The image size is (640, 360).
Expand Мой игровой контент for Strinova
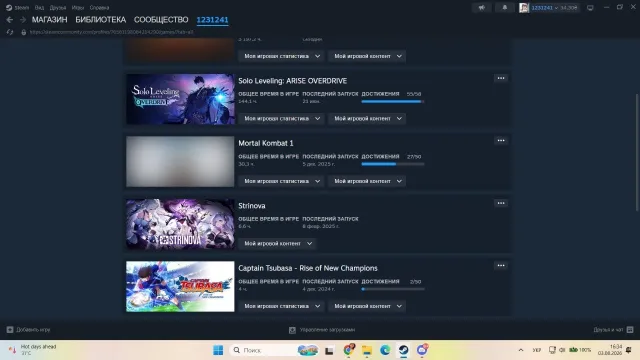[x=278, y=243]
